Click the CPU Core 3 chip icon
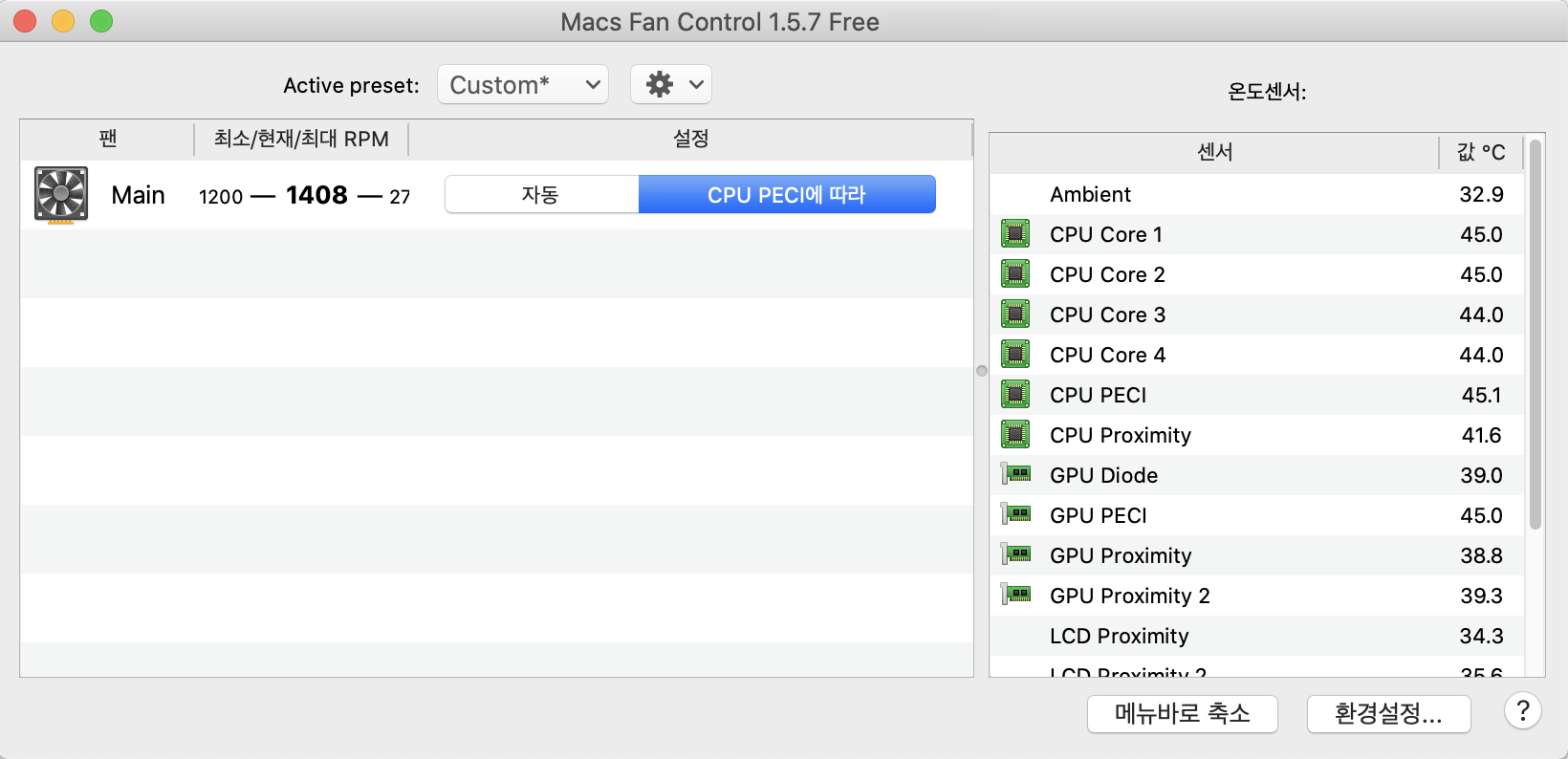The image size is (1568, 759). [1015, 314]
